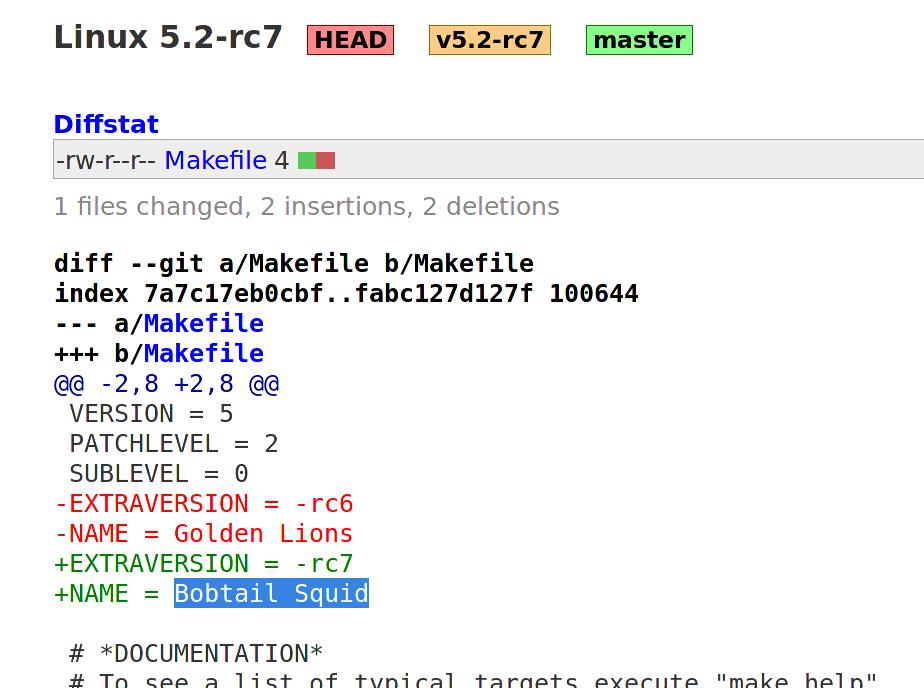Click the 'diff --git a/Makefile b/Makefile' line
This screenshot has width=924, height=688.
pos(294,263)
